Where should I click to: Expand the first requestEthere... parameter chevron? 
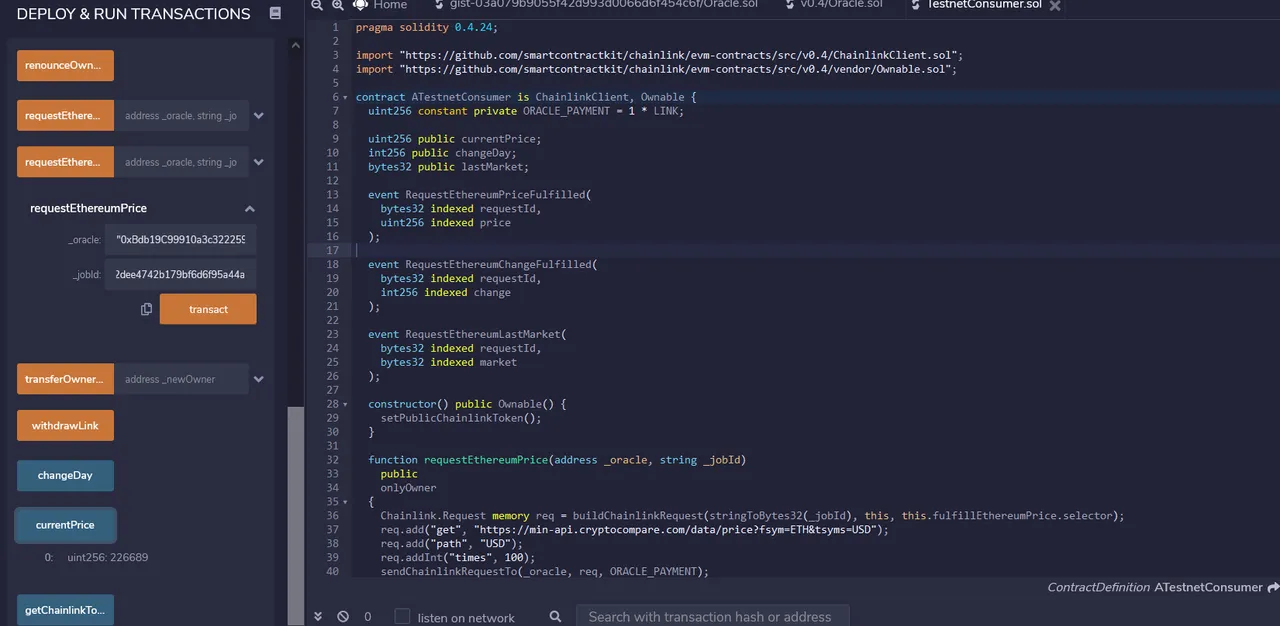point(259,116)
